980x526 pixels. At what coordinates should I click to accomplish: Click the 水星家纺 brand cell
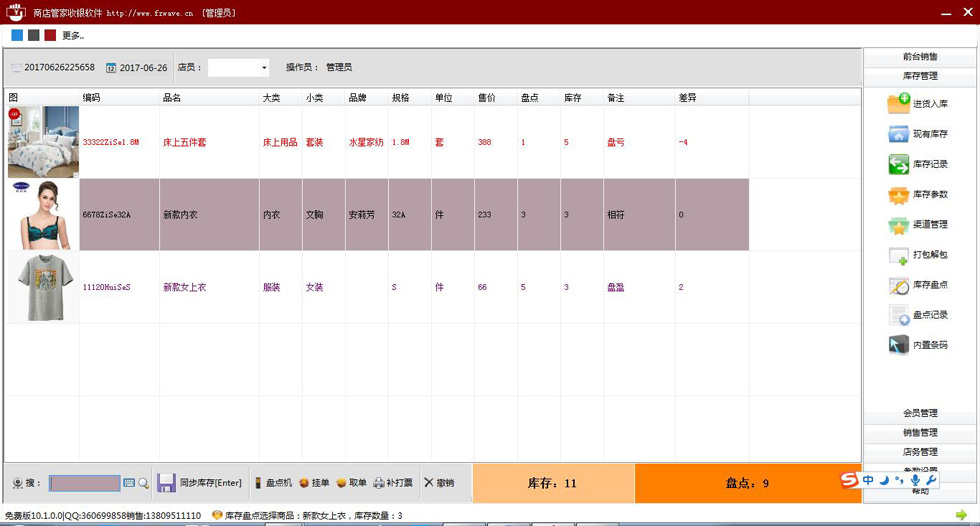point(366,142)
